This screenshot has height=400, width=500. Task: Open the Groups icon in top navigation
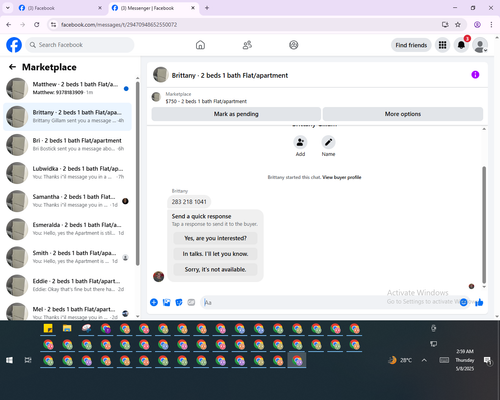coord(294,45)
